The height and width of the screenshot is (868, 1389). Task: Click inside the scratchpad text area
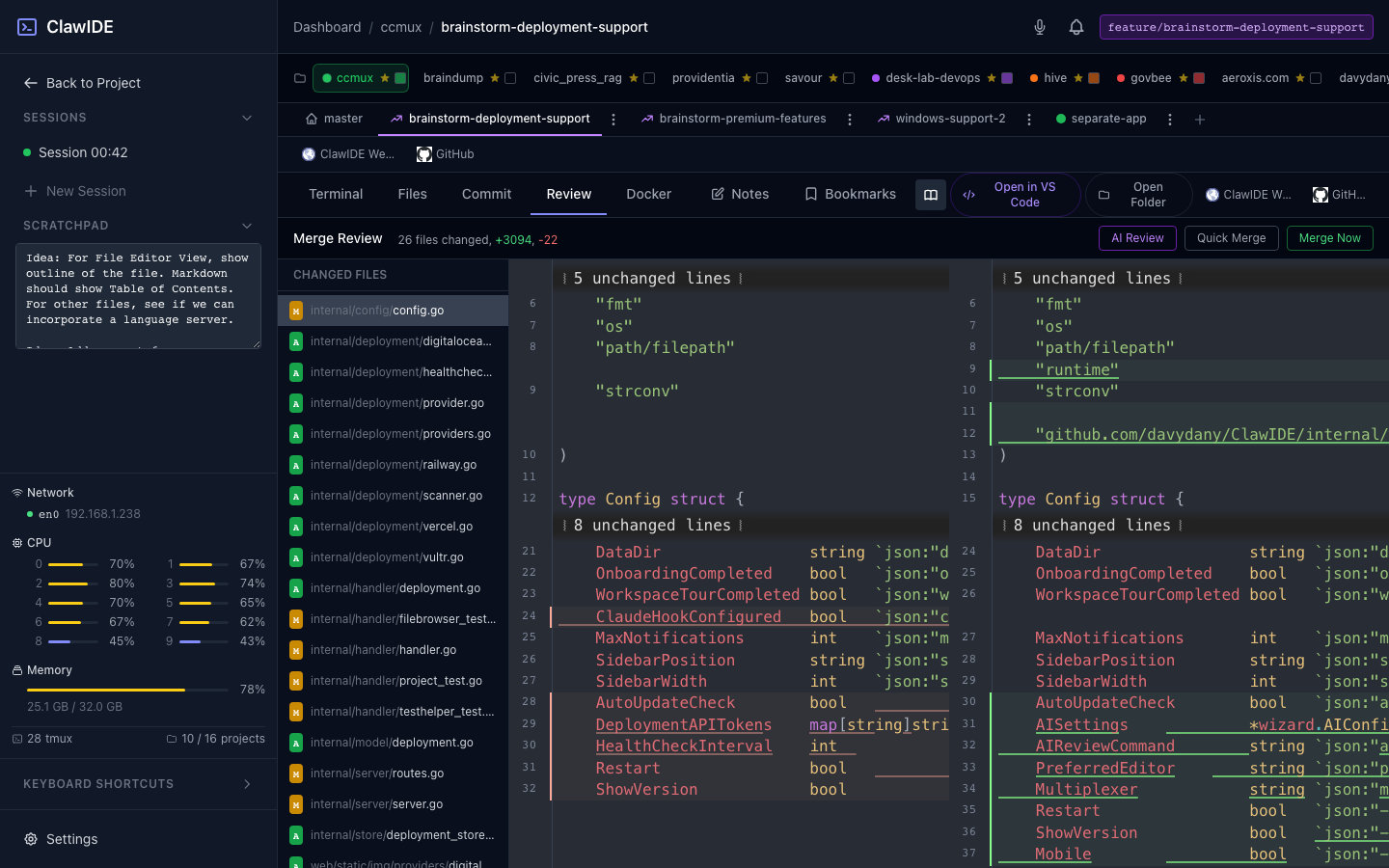[x=138, y=295]
